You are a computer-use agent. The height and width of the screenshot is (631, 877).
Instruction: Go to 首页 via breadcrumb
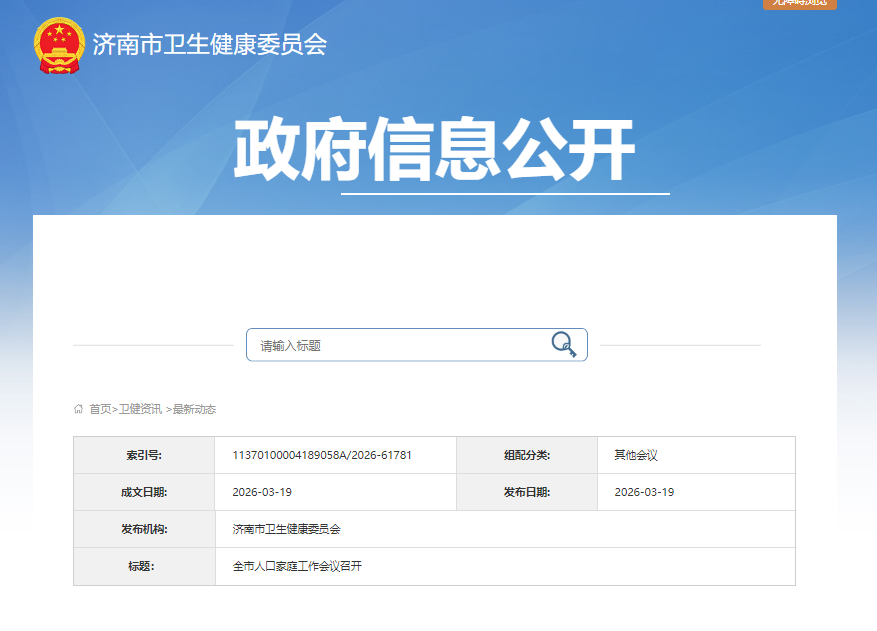[100, 409]
